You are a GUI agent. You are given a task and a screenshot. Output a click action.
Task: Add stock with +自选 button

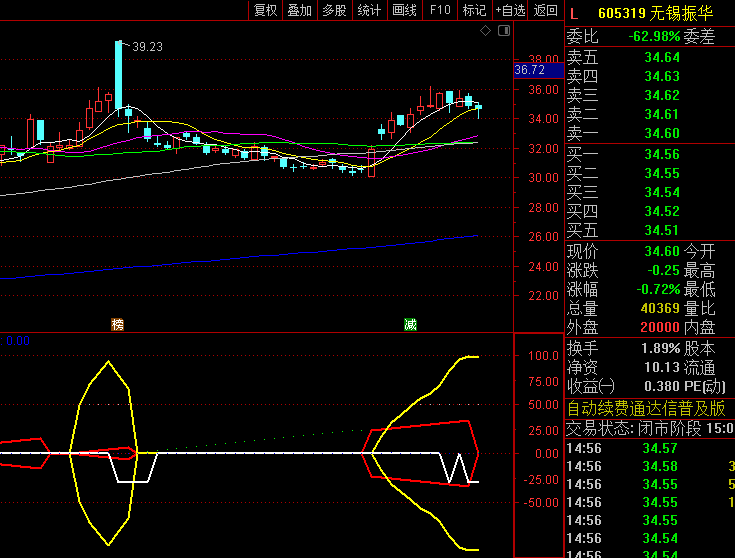510,10
